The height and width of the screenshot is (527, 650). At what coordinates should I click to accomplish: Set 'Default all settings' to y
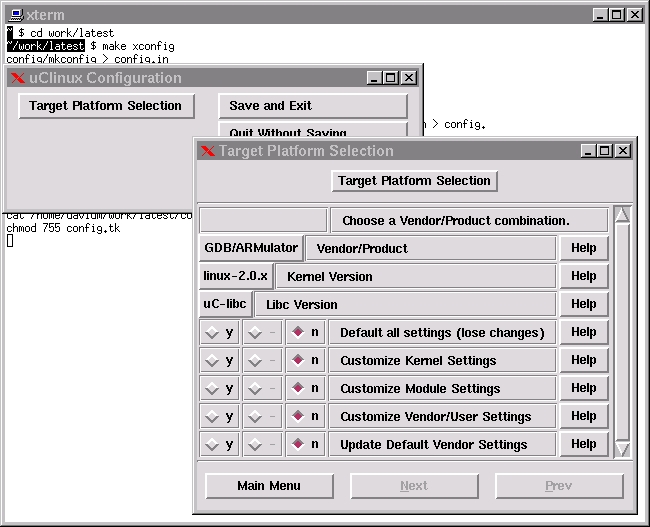click(220, 333)
